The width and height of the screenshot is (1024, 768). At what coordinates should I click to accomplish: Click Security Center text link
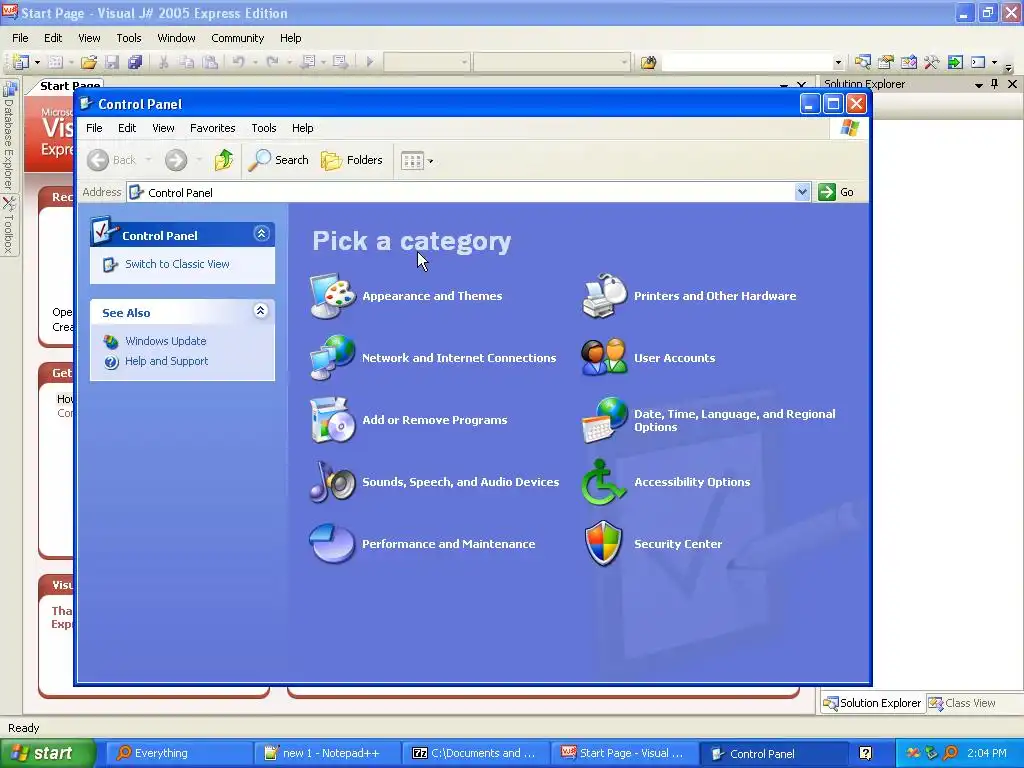pos(678,544)
